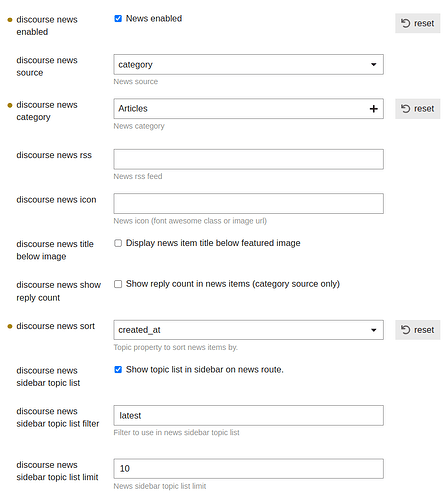
Task: Click the sidebar topic list limit field '10'
Action: (x=248, y=469)
